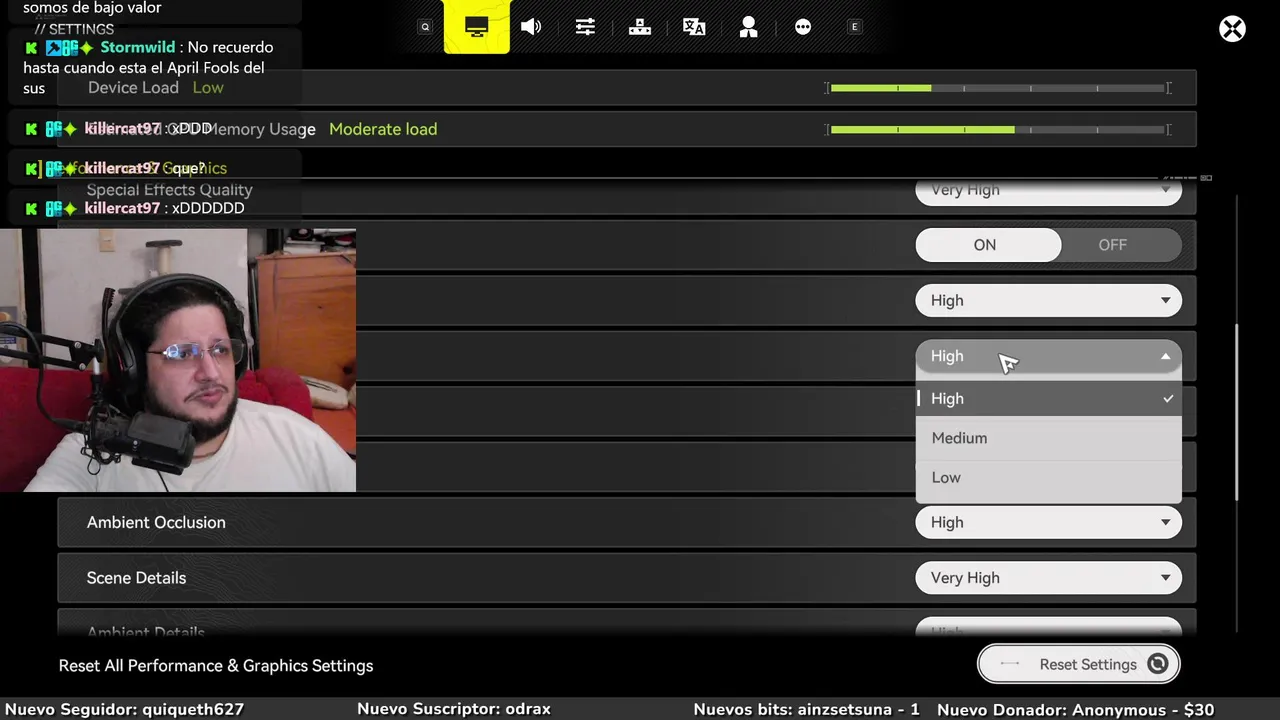Open the Language settings tab
The height and width of the screenshot is (720, 1280).
pyautogui.click(x=694, y=27)
